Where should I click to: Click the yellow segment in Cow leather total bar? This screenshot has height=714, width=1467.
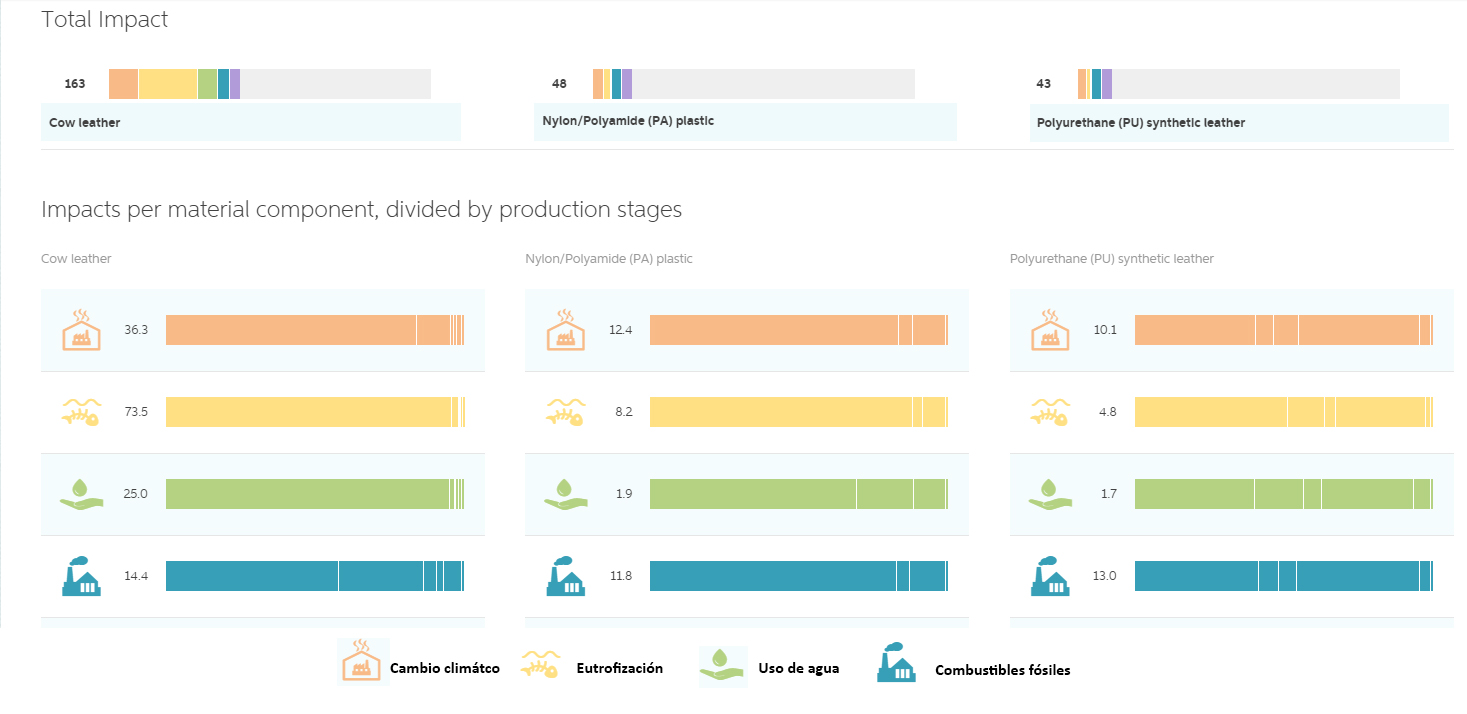coord(168,84)
